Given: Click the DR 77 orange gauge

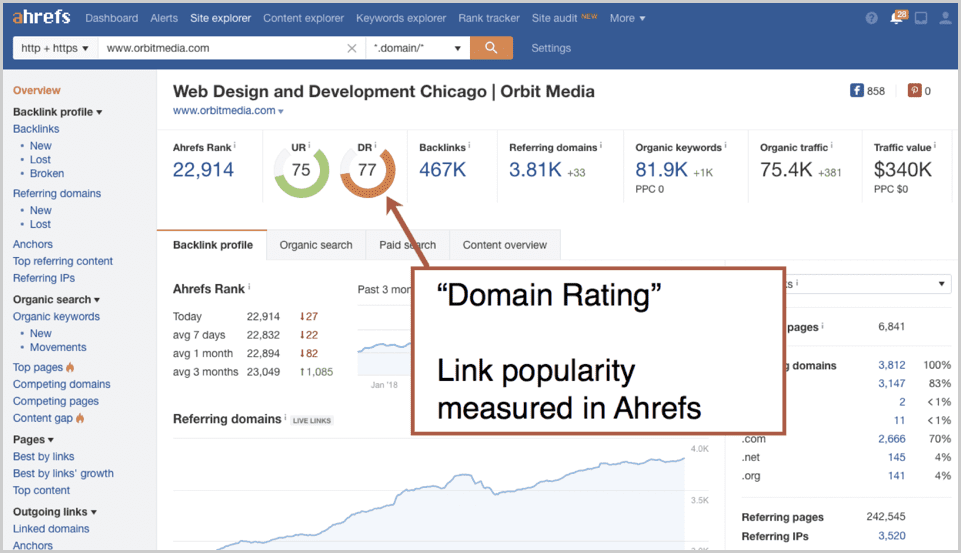Looking at the screenshot, I should pyautogui.click(x=367, y=170).
